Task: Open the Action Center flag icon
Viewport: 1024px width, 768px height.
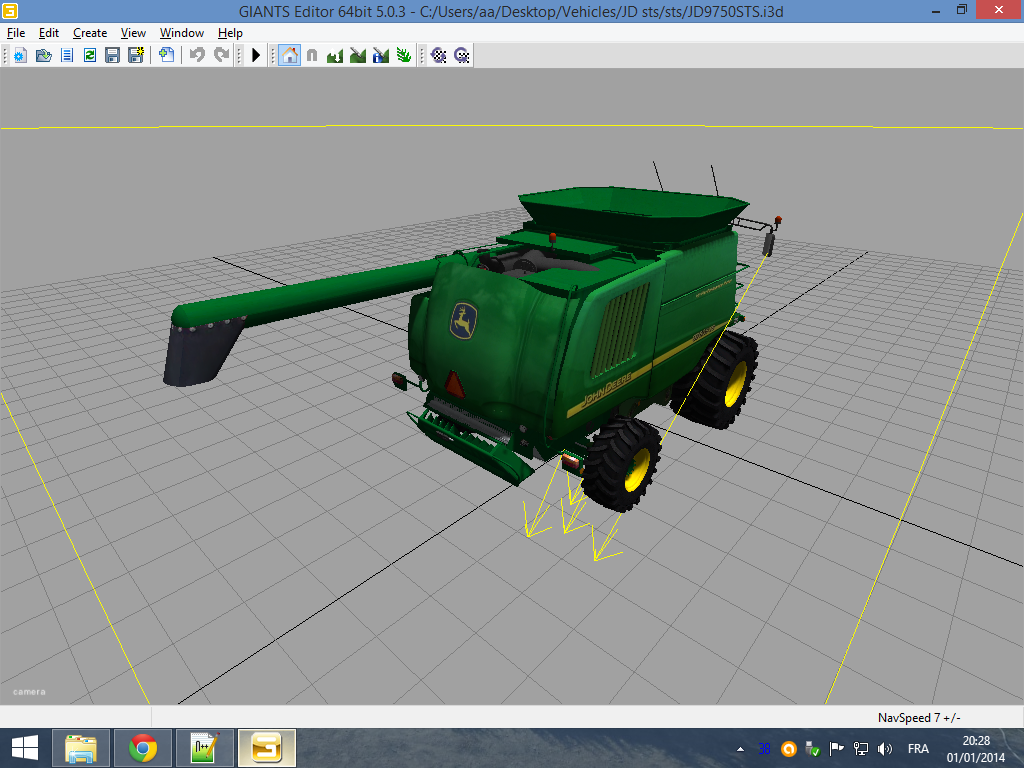Action: pyautogui.click(x=837, y=749)
